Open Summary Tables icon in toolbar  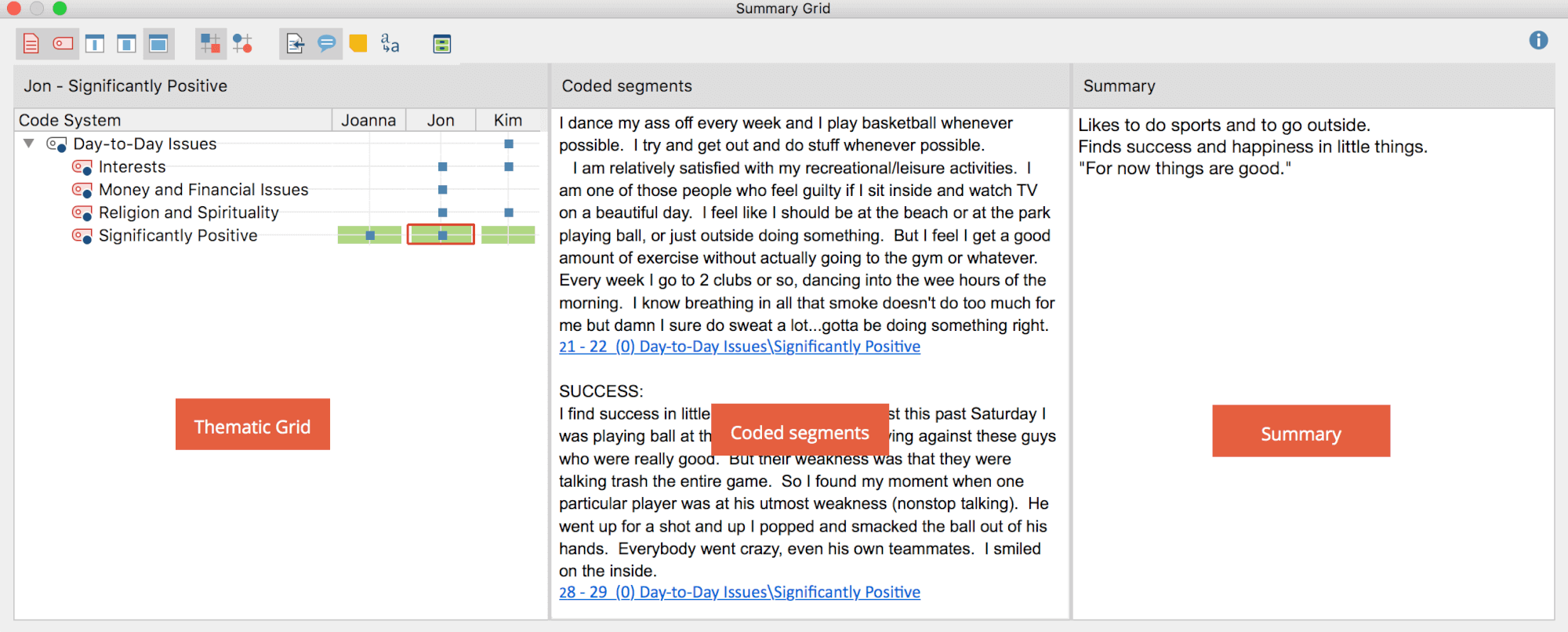point(442,44)
